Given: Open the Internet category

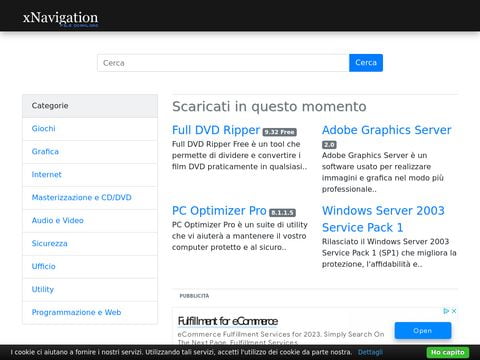Looking at the screenshot, I should (x=46, y=175).
